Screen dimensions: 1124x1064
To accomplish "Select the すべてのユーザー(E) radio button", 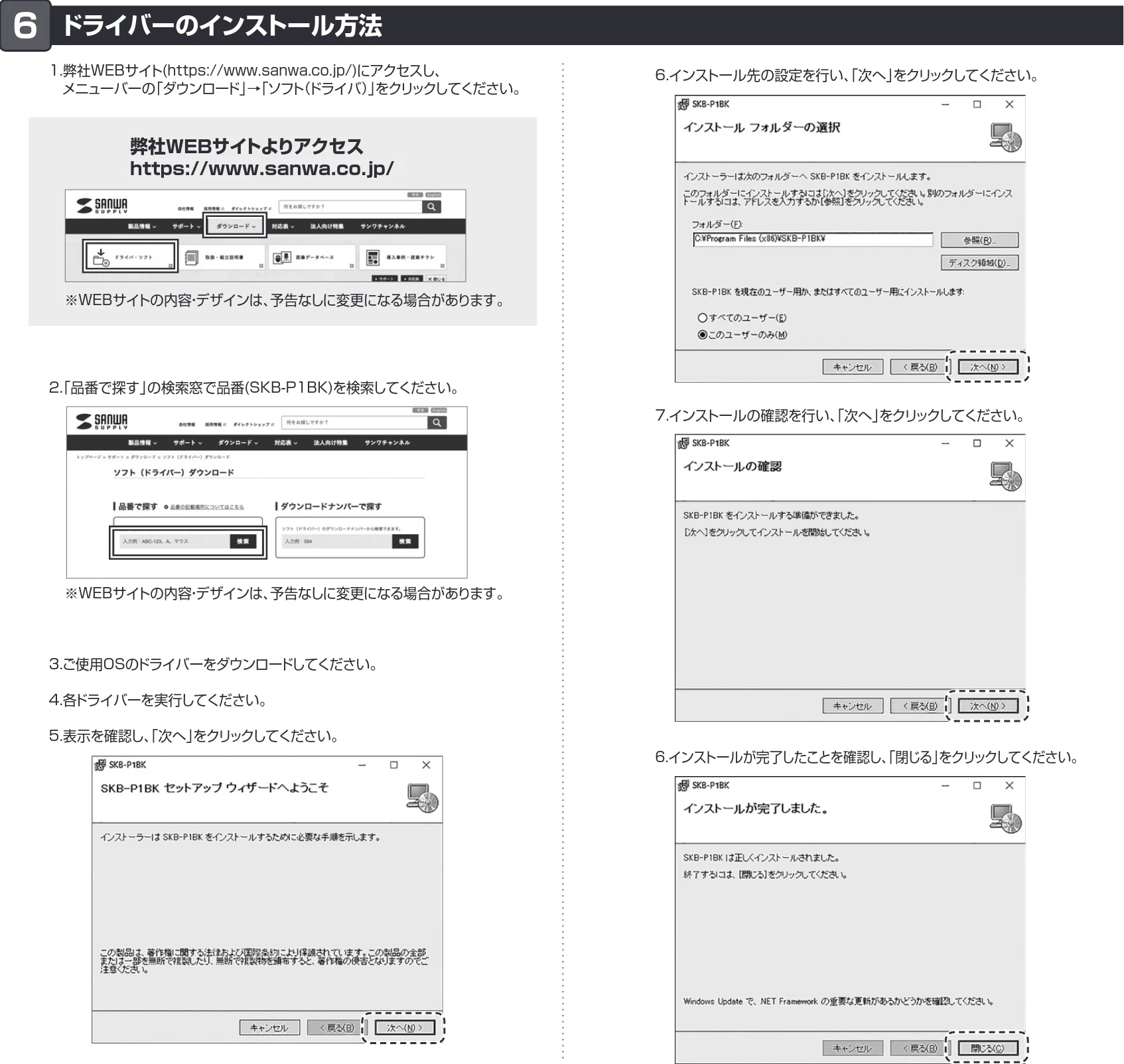I will 702,318.
